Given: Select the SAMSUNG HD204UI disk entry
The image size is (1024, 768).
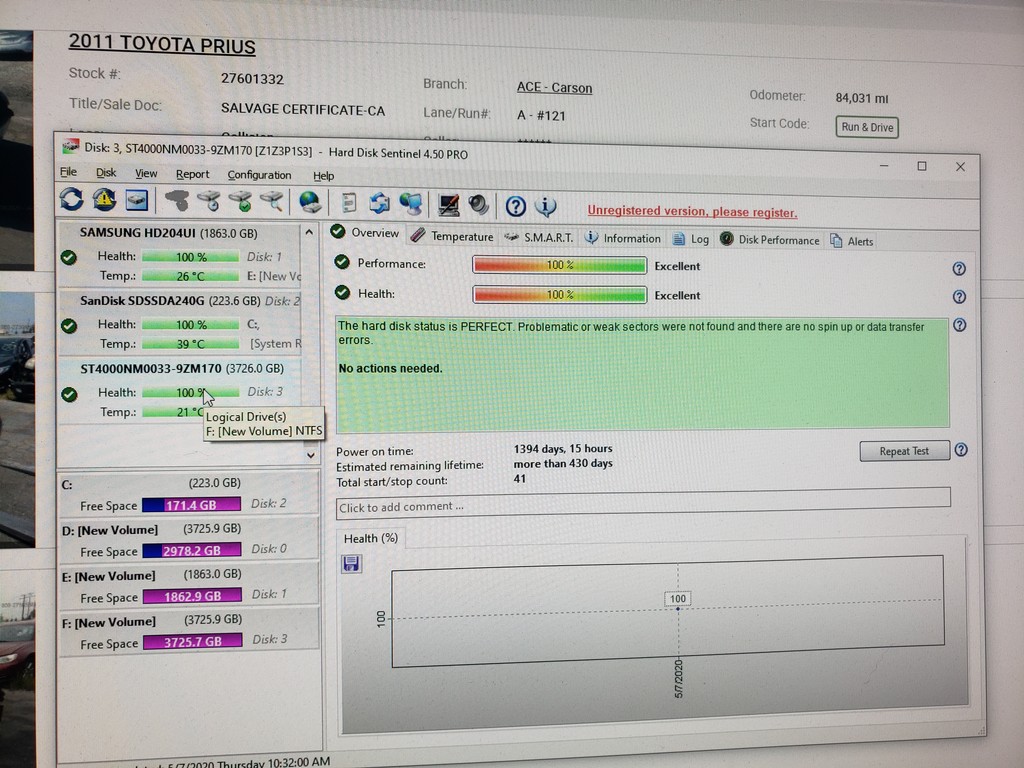Looking at the screenshot, I should (x=180, y=254).
